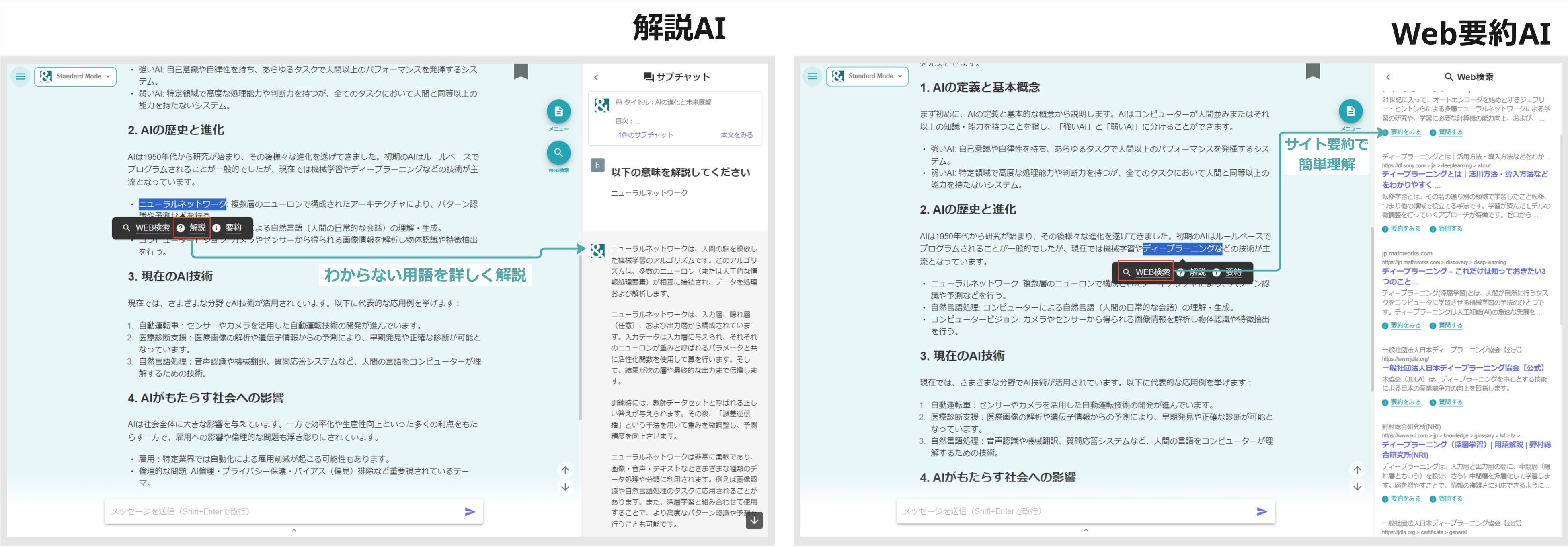Expand the chevron below the left message box
1568x548 pixels.
(x=294, y=530)
